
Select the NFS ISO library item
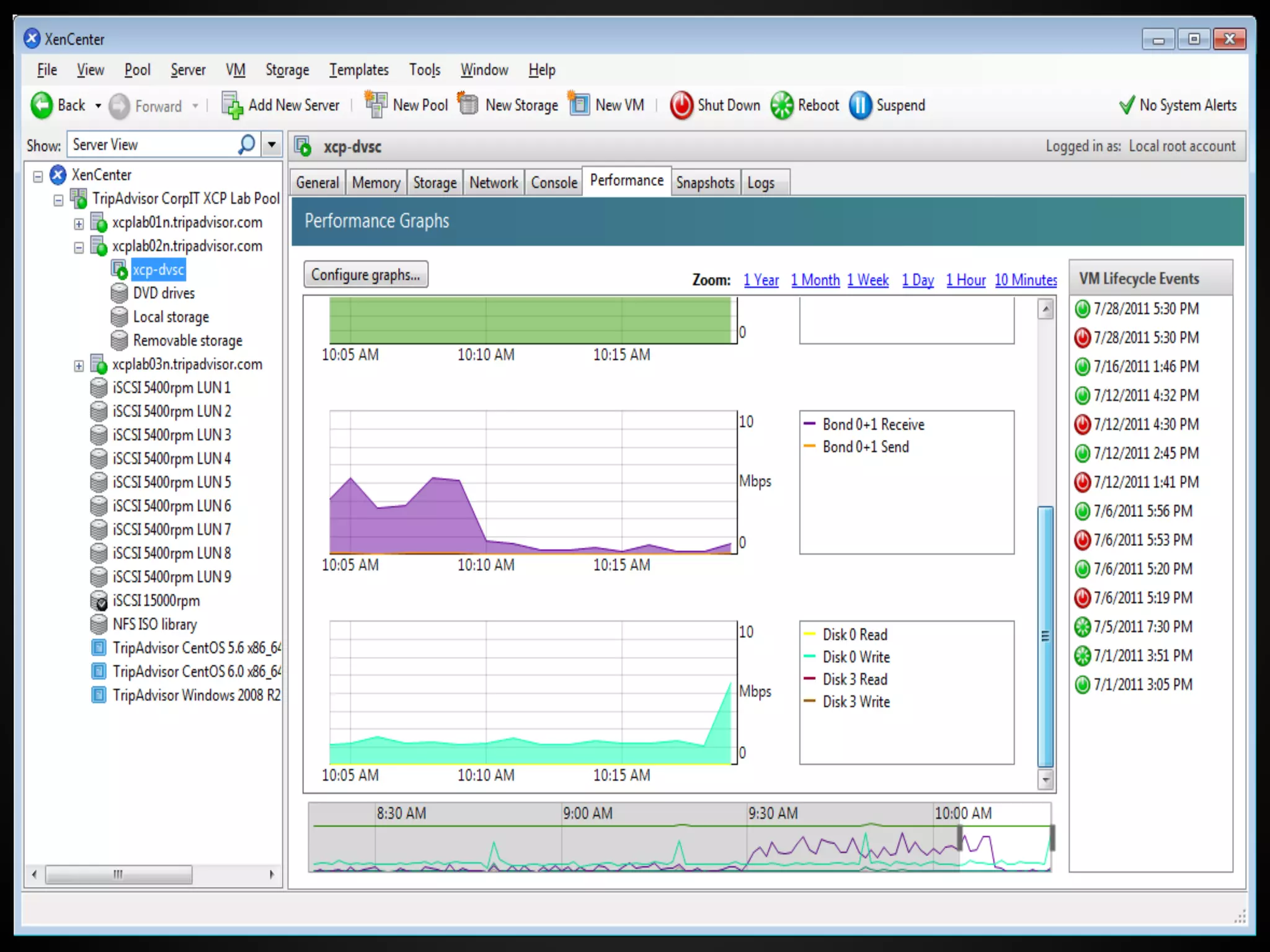[154, 624]
